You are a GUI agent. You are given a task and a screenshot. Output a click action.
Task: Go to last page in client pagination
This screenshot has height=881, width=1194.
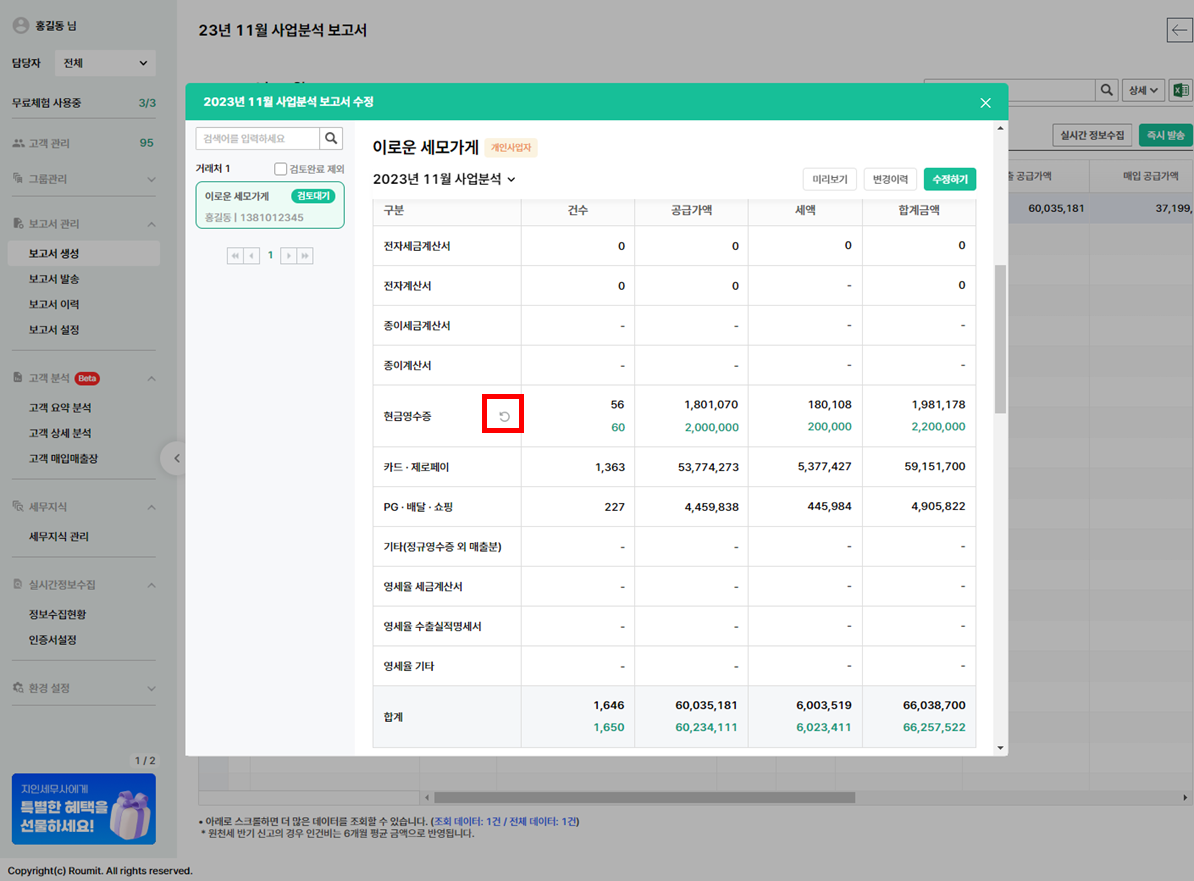pos(305,256)
